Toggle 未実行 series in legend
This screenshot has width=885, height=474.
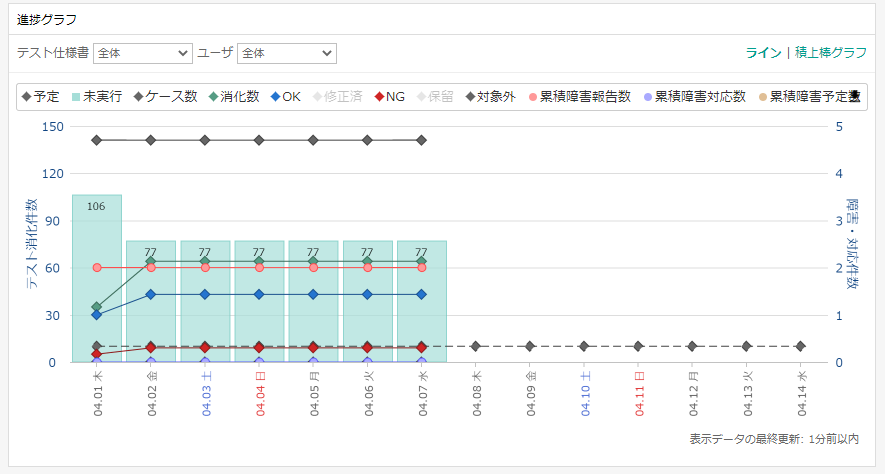point(97,96)
